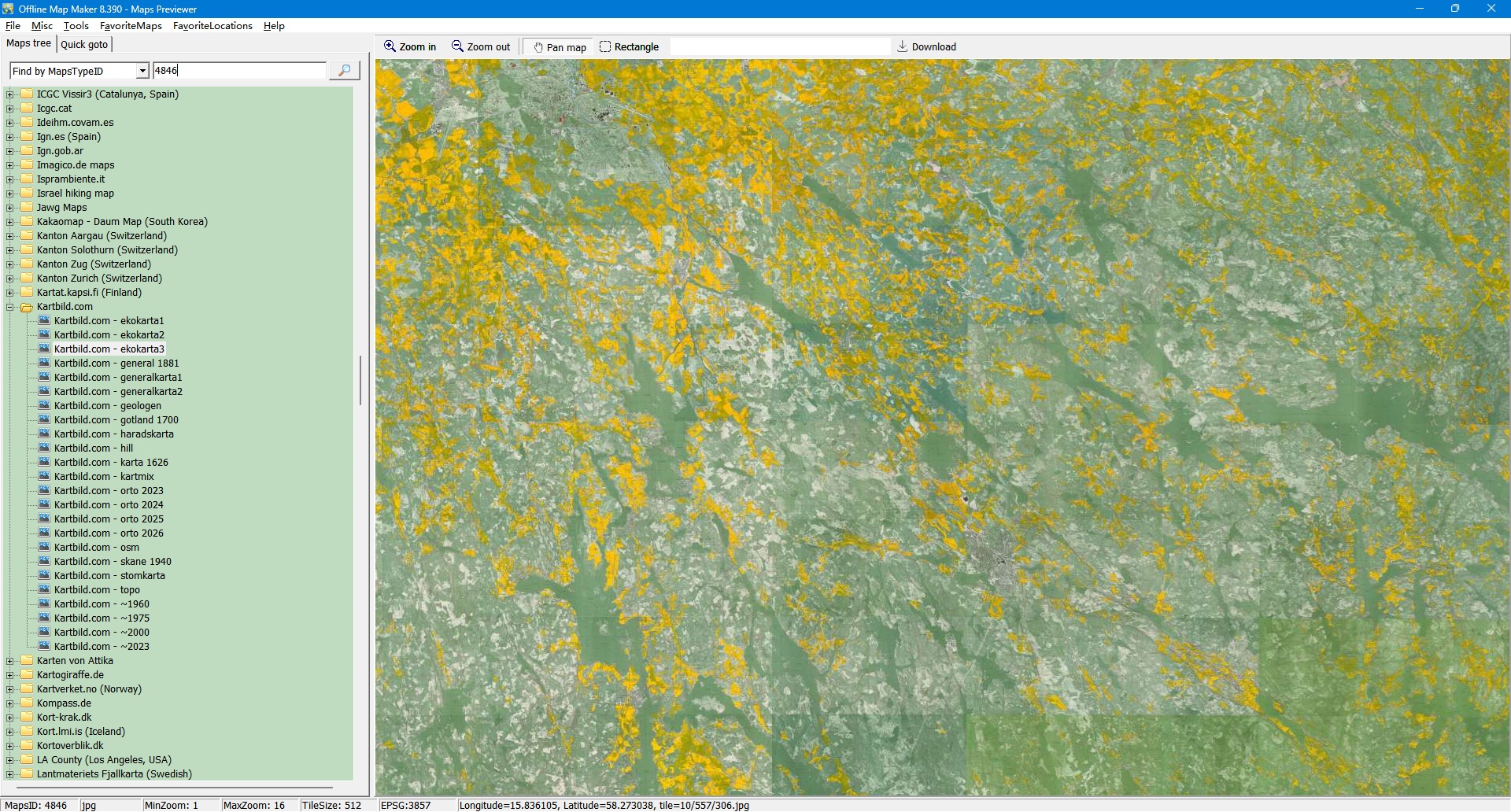The width and height of the screenshot is (1511, 812).
Task: Click the longitude latitude status text
Action: click(604, 805)
